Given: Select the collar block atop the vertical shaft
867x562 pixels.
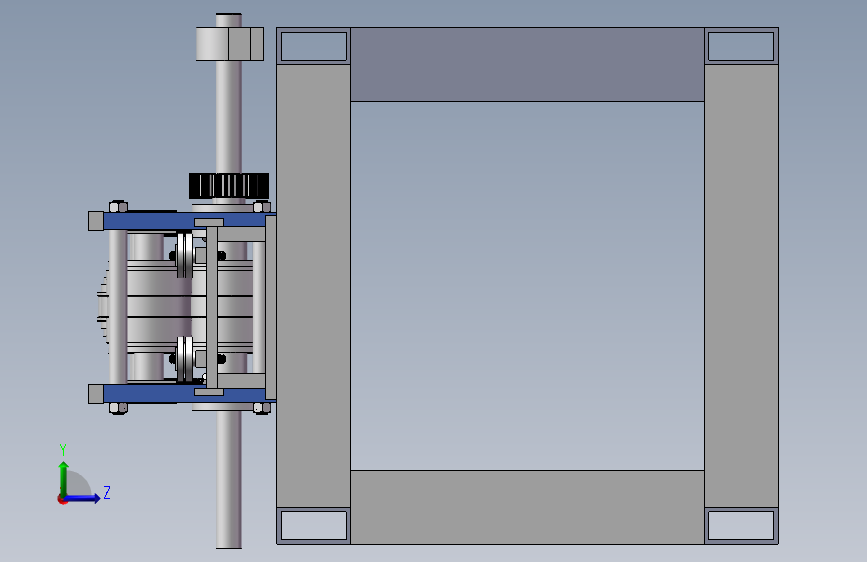Looking at the screenshot, I should click(x=229, y=44).
